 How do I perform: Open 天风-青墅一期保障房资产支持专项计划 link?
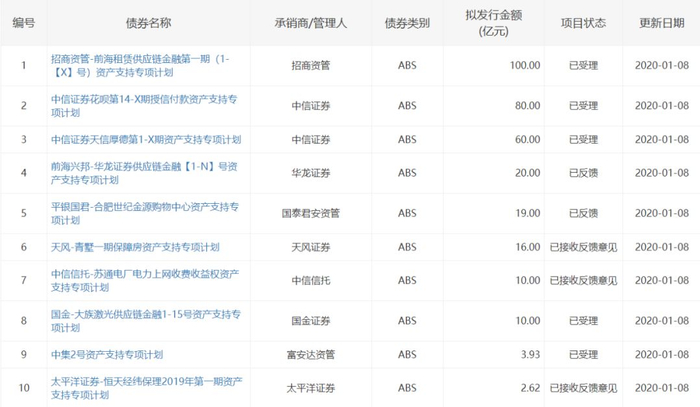[x=135, y=247]
